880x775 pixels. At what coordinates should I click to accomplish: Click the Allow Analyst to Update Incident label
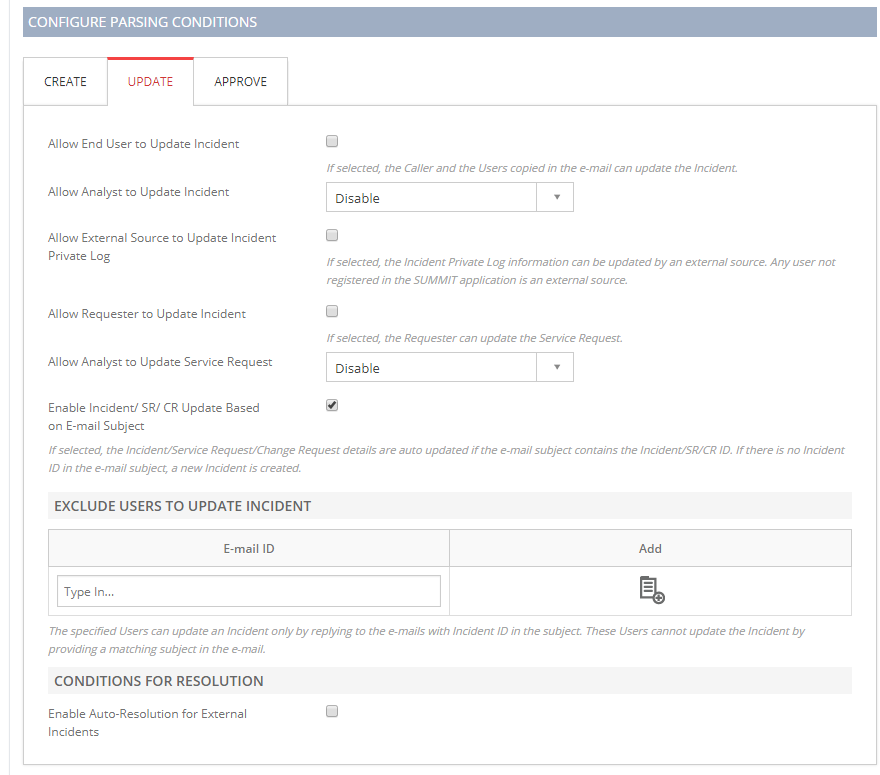point(138,192)
